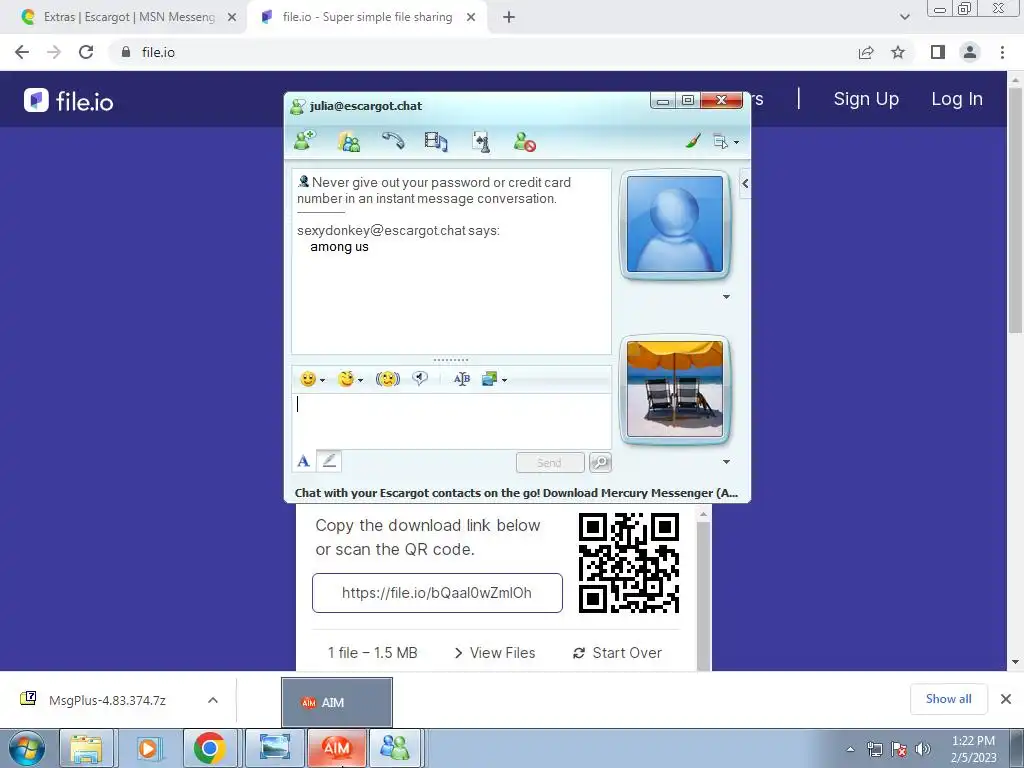Switch to handwriting input mode
This screenshot has width=1024, height=768.
(x=329, y=461)
